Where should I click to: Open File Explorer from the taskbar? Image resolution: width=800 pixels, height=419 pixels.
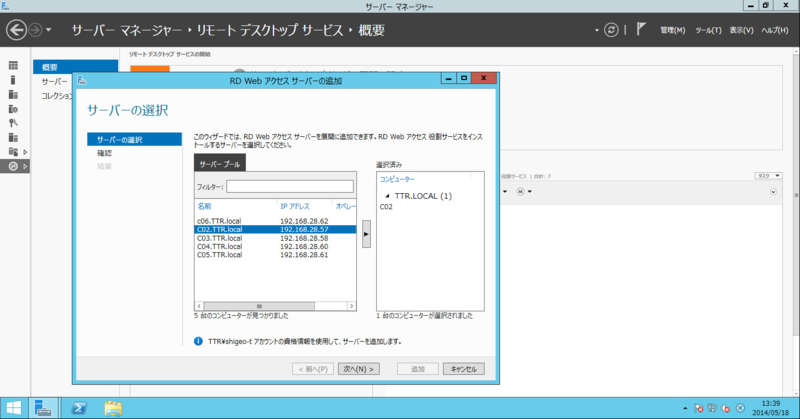[113, 408]
